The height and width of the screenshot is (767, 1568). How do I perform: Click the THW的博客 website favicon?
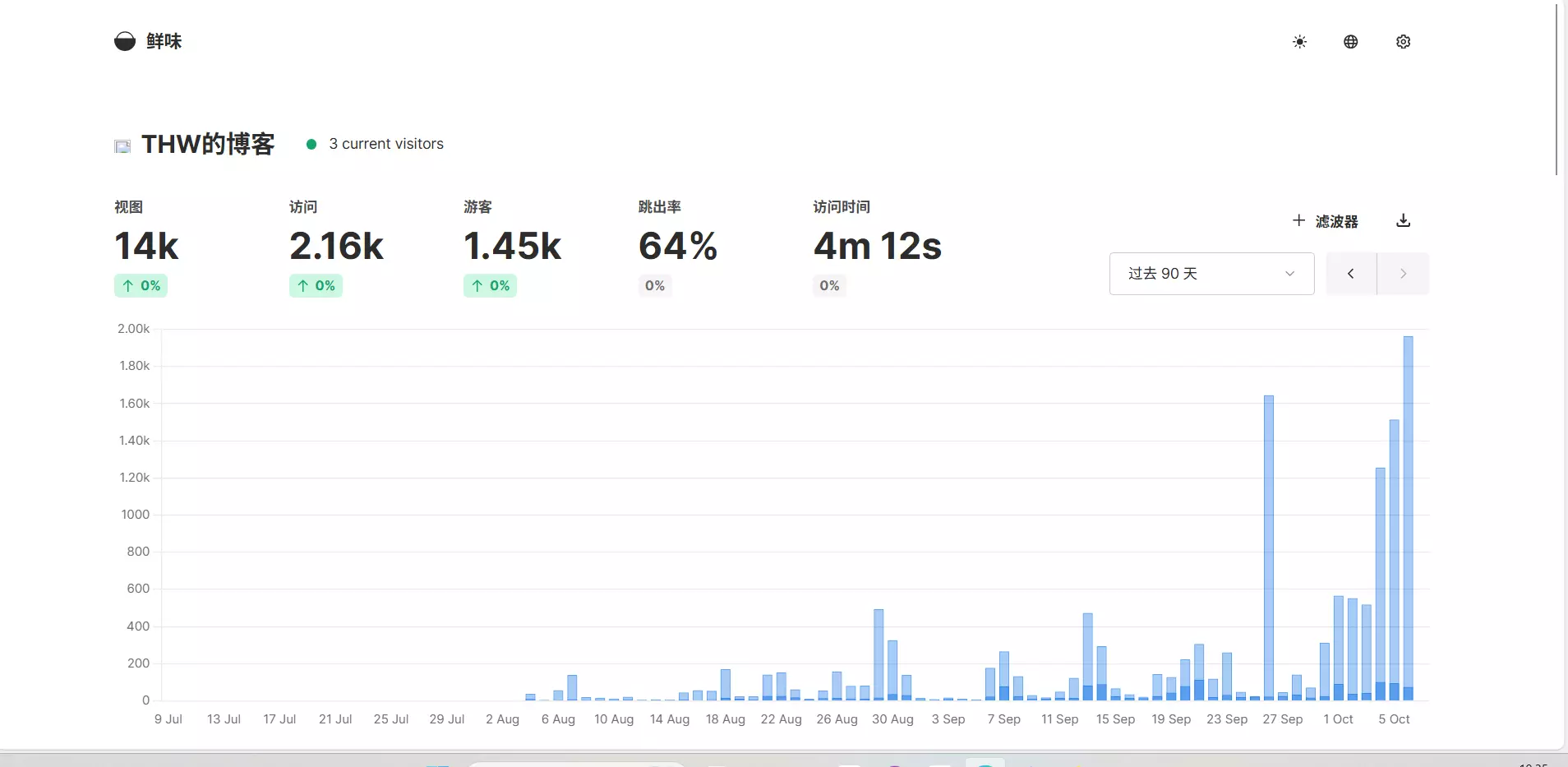point(122,146)
